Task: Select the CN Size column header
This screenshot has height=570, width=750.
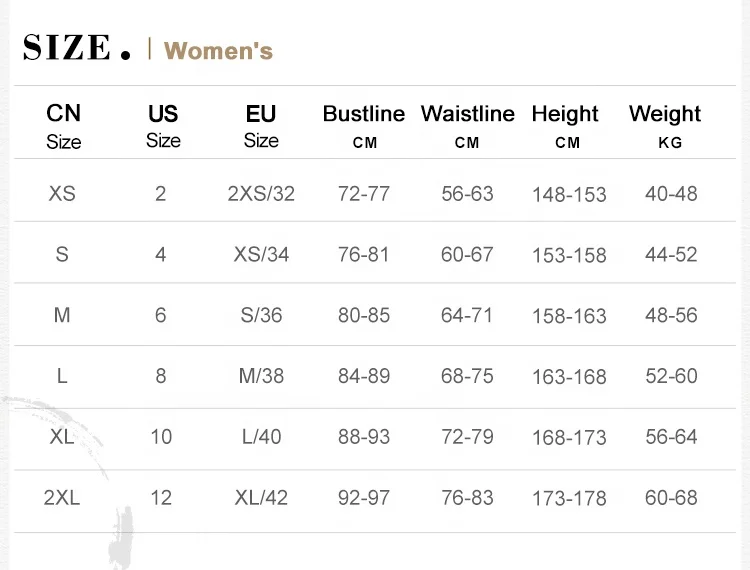Action: [x=63, y=126]
